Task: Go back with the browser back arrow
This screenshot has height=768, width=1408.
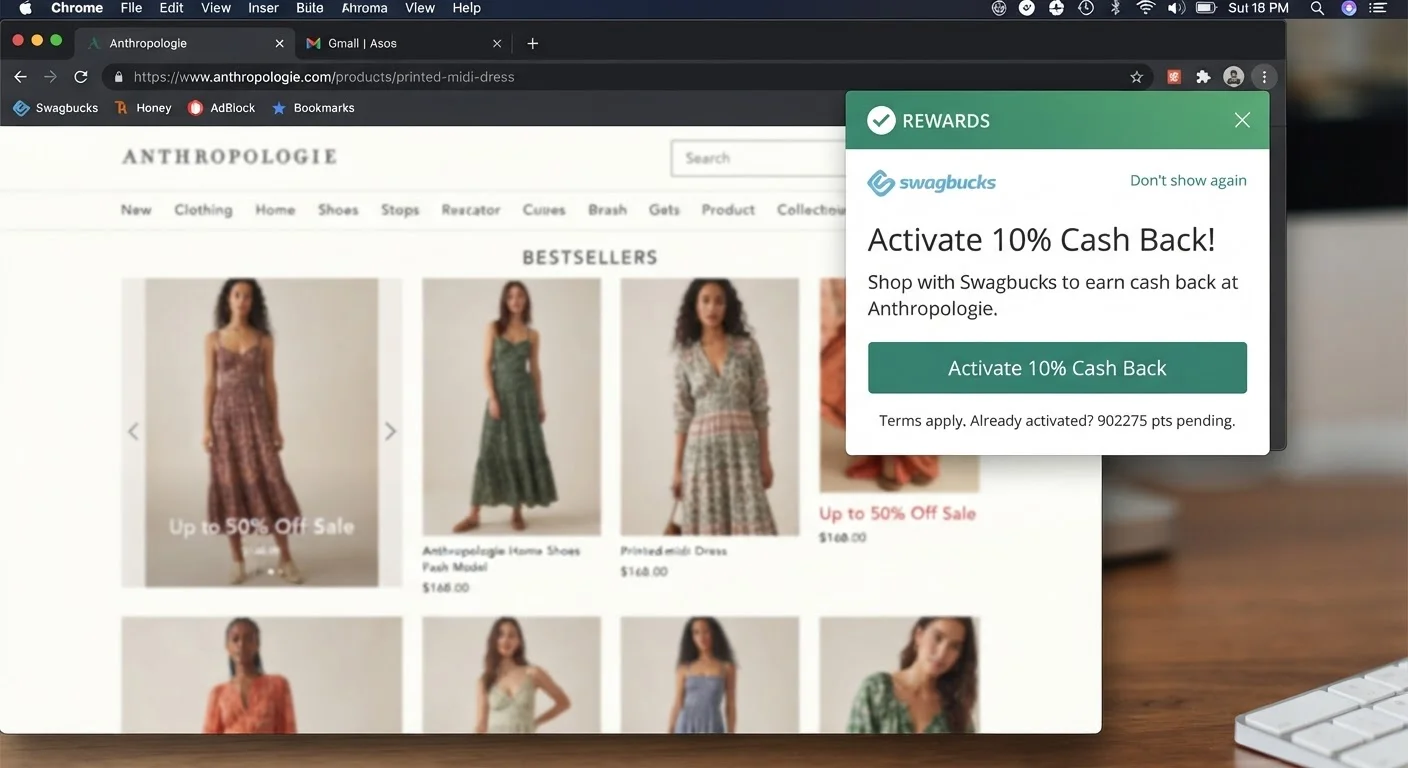Action: pyautogui.click(x=20, y=77)
